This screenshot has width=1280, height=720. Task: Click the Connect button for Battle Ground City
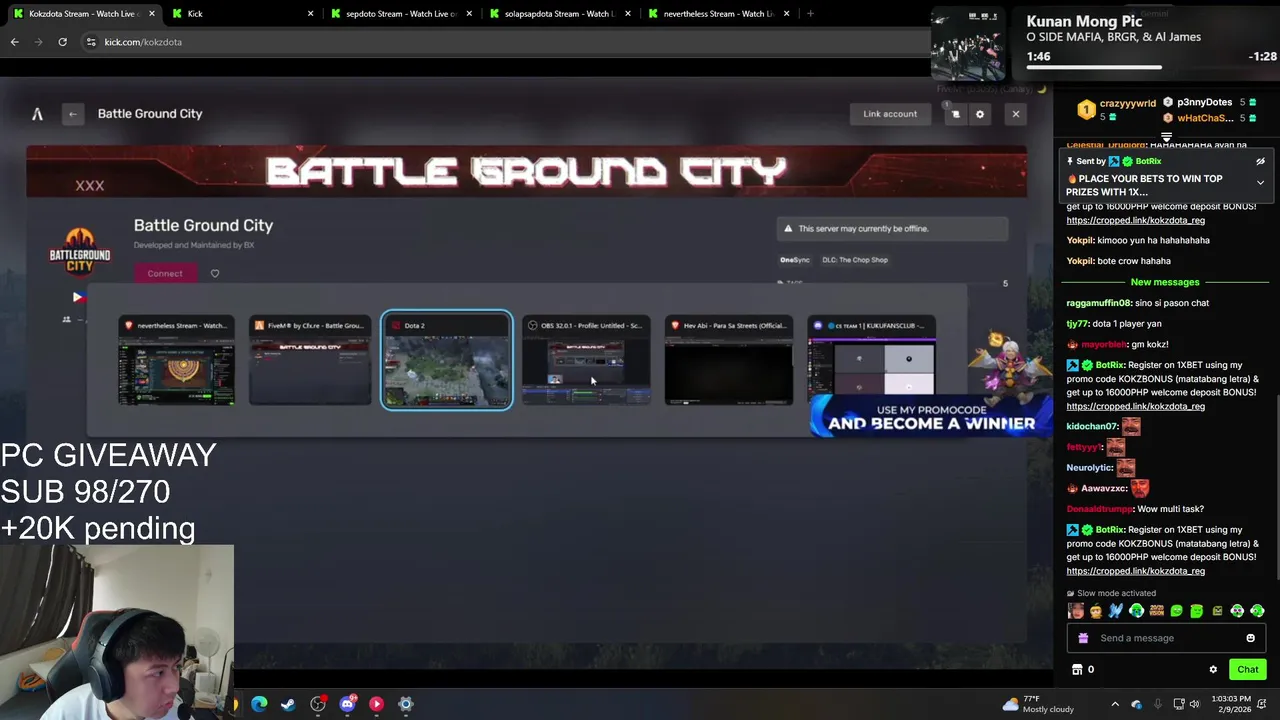(x=165, y=273)
